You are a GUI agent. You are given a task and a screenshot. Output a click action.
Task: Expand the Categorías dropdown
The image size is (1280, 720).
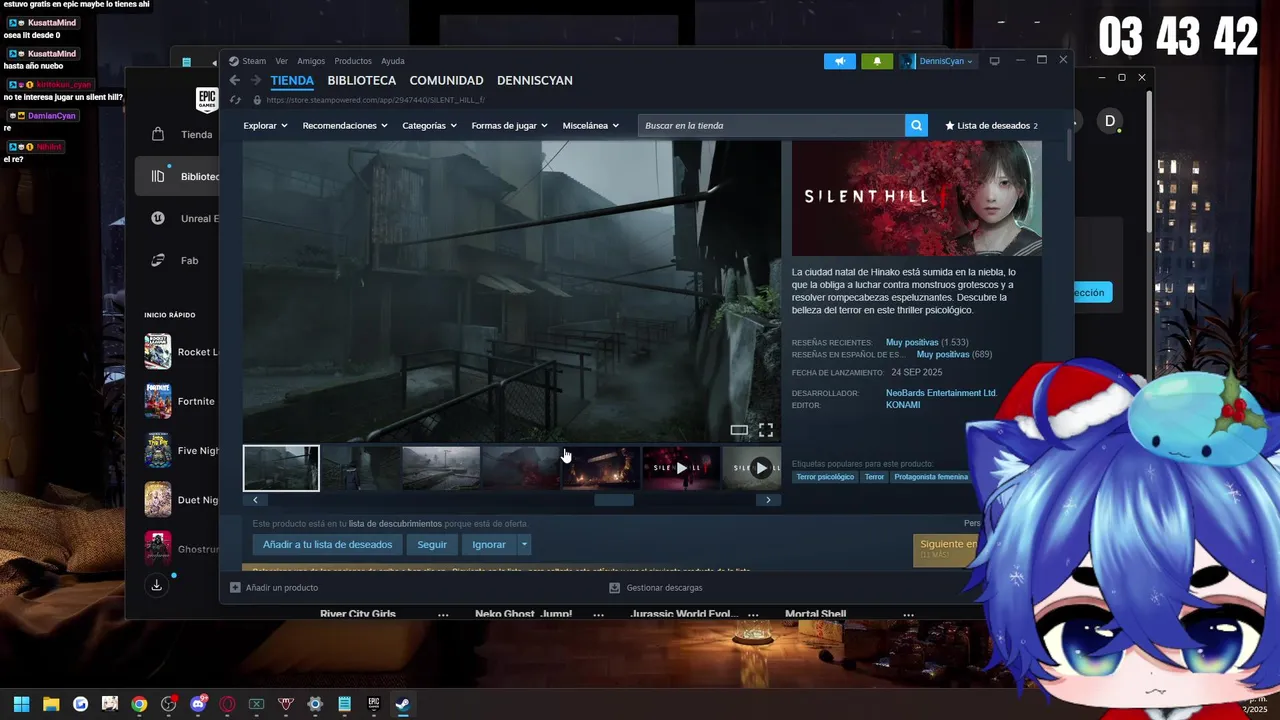(430, 125)
